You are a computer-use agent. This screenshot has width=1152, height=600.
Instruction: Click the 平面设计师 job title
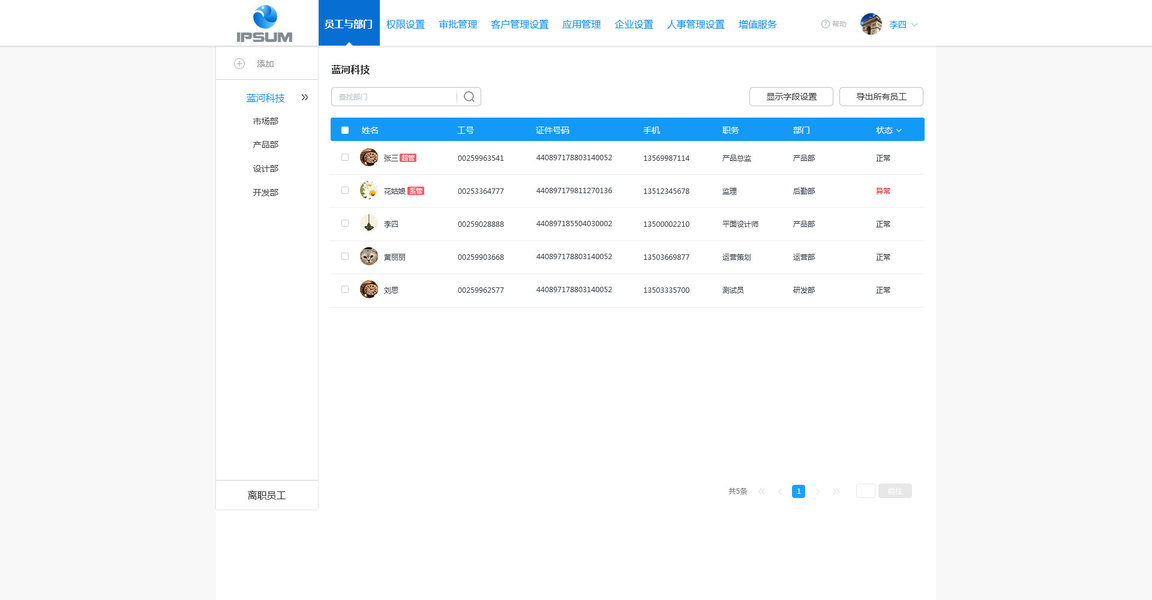click(x=740, y=224)
